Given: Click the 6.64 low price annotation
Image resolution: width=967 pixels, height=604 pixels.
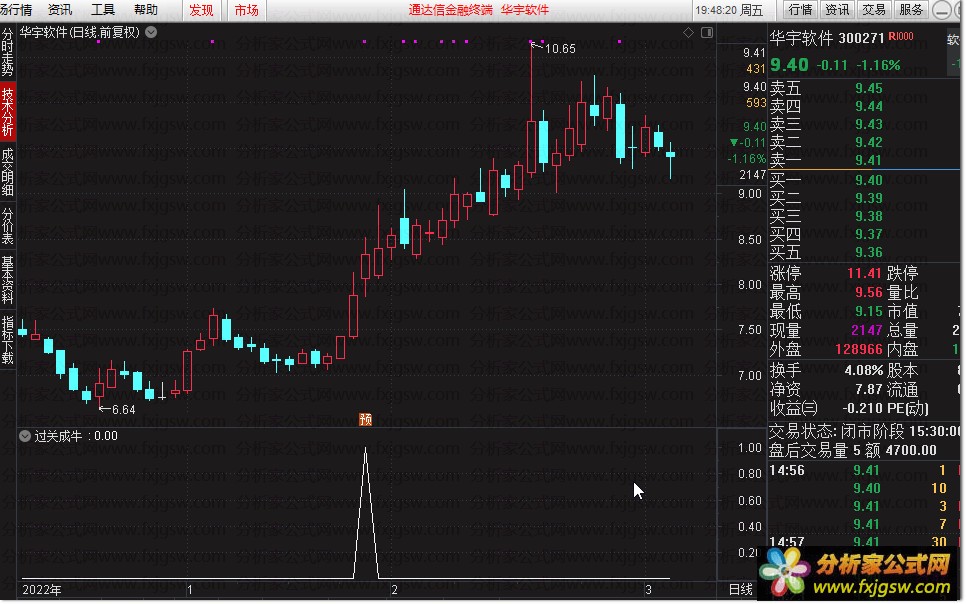Looking at the screenshot, I should point(123,410).
